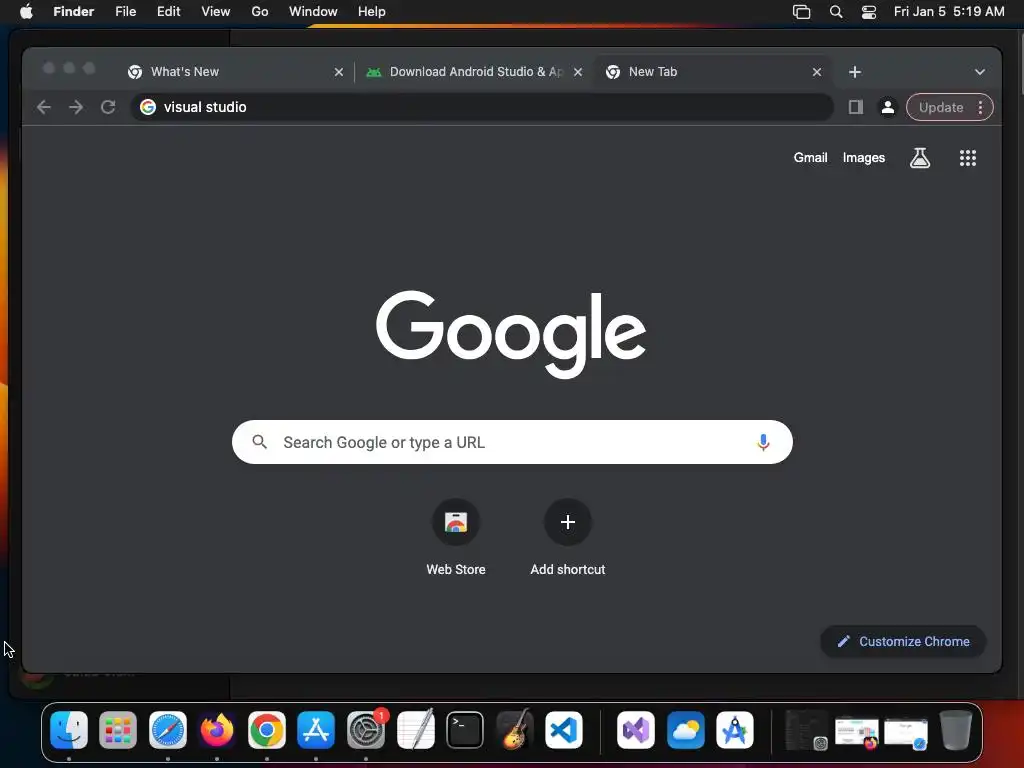Open the Finder menu
1024x768 pixels.
point(74,11)
